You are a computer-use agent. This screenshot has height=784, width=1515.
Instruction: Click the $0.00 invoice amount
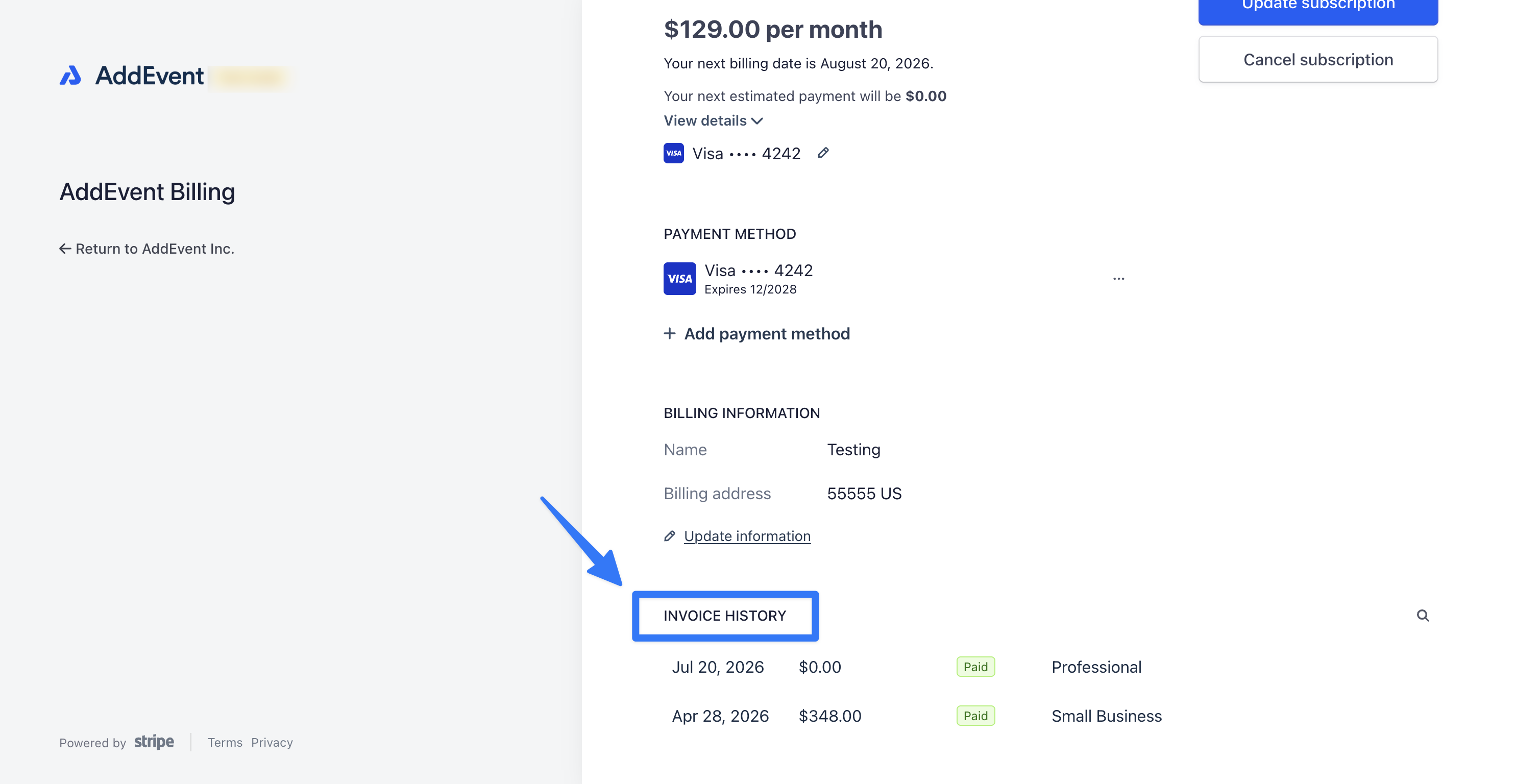point(820,667)
